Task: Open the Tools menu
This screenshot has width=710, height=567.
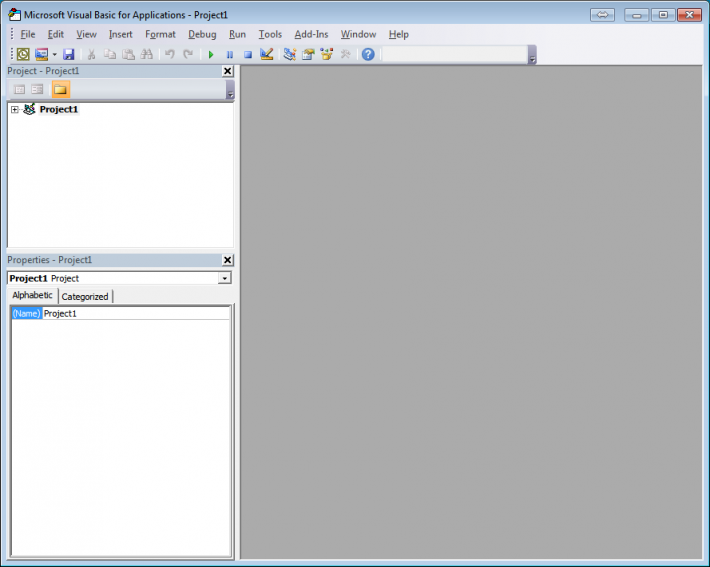Action: point(270,34)
